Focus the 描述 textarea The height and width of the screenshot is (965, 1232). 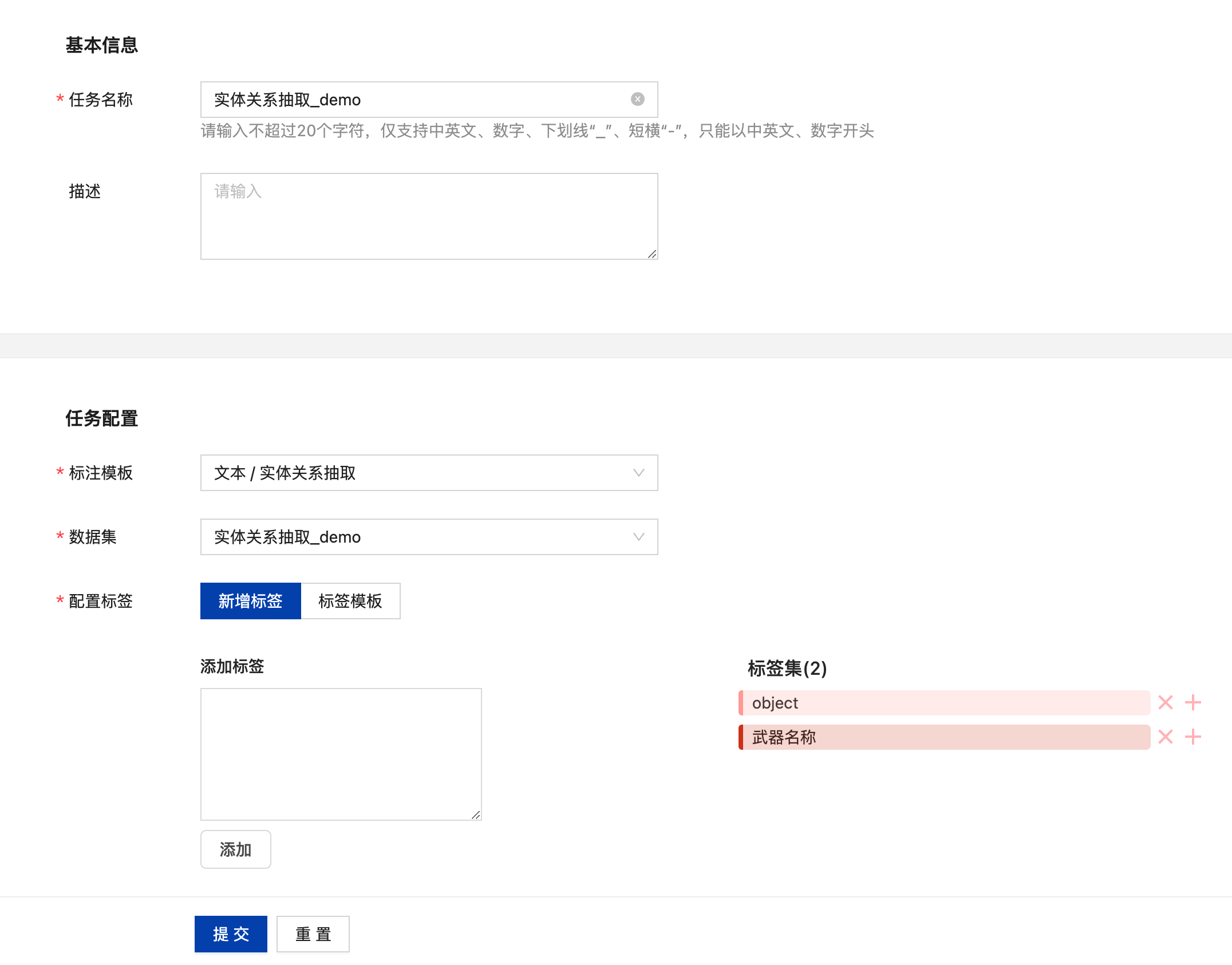coord(429,216)
